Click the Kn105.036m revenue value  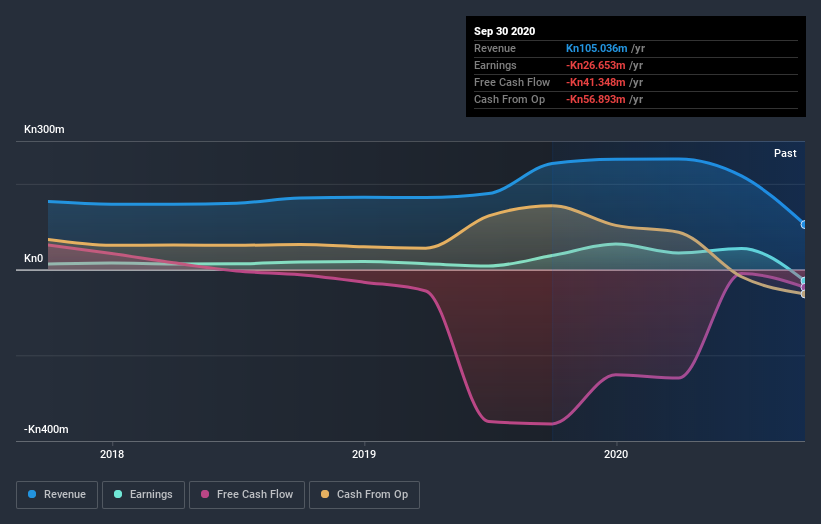click(x=596, y=48)
